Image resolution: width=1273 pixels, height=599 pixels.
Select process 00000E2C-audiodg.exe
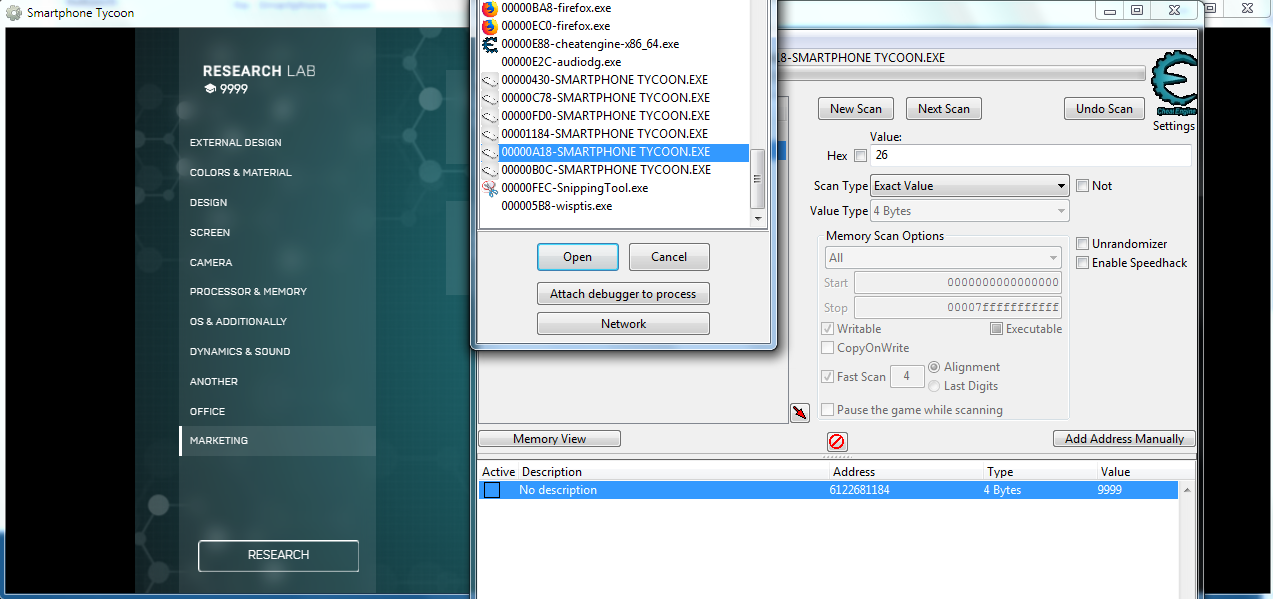pyautogui.click(x=560, y=62)
